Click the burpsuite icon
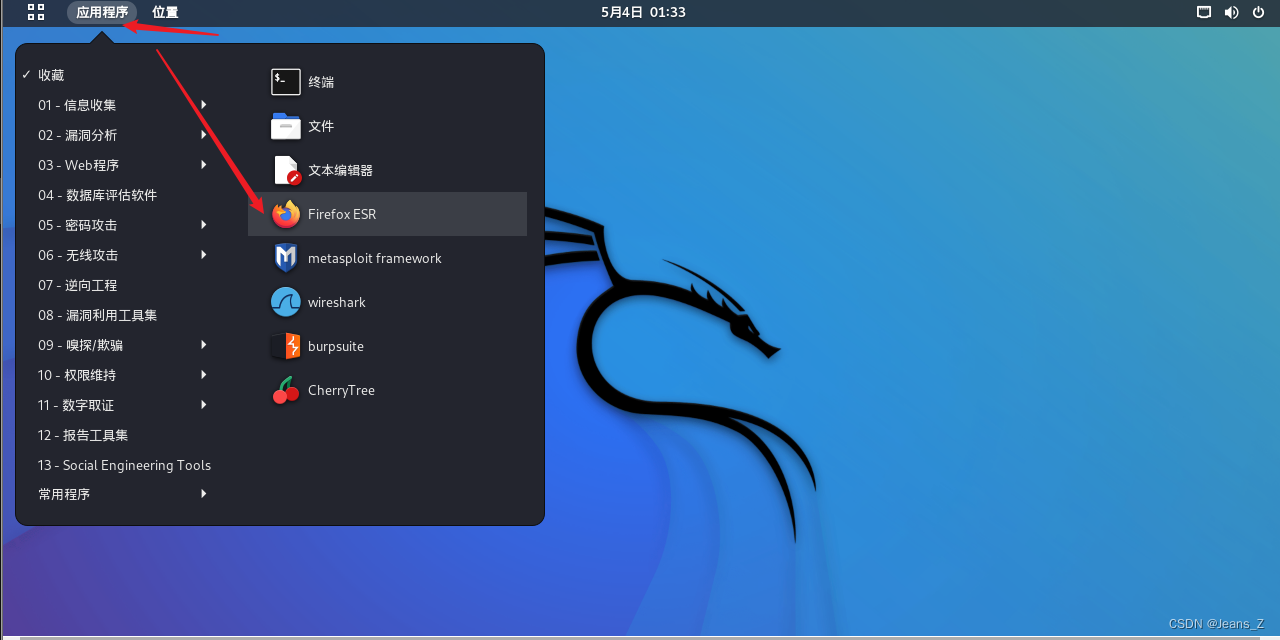 click(286, 346)
